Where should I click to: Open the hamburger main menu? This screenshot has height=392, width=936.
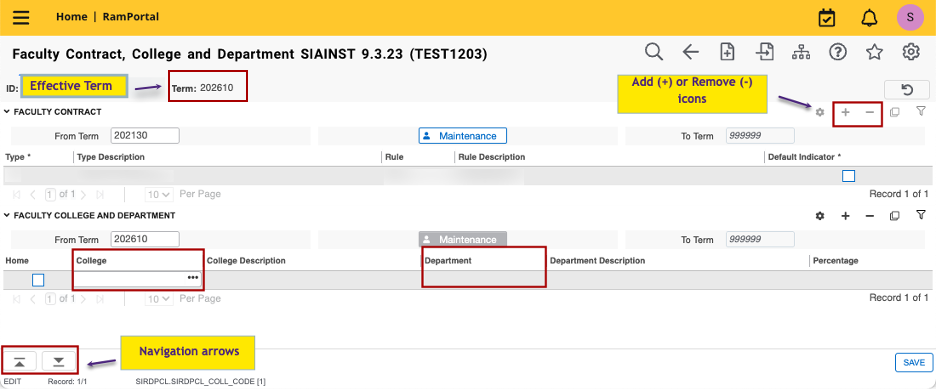(x=21, y=17)
